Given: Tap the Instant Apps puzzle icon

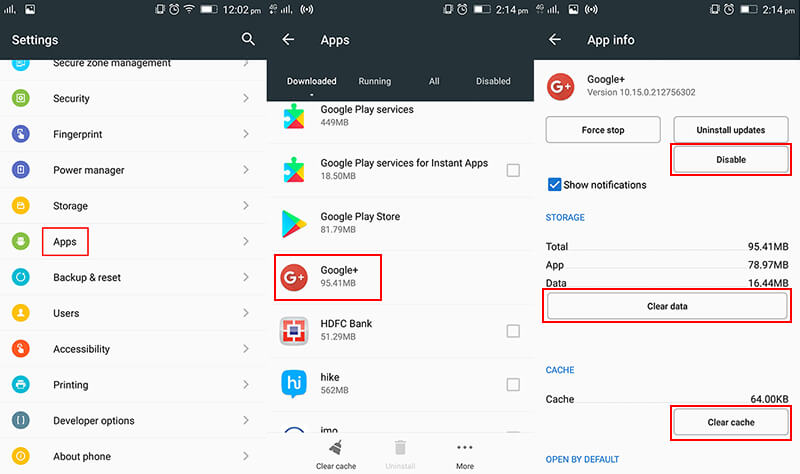Looking at the screenshot, I should click(x=294, y=169).
